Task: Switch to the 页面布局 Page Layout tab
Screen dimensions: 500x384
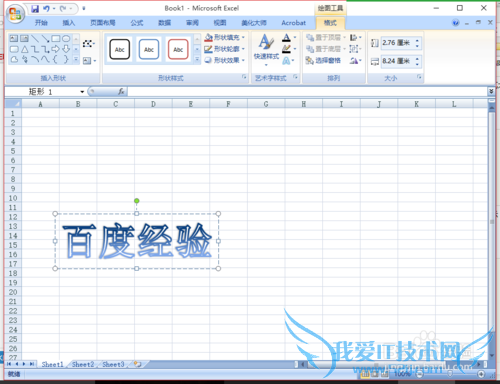Action: tap(103, 23)
